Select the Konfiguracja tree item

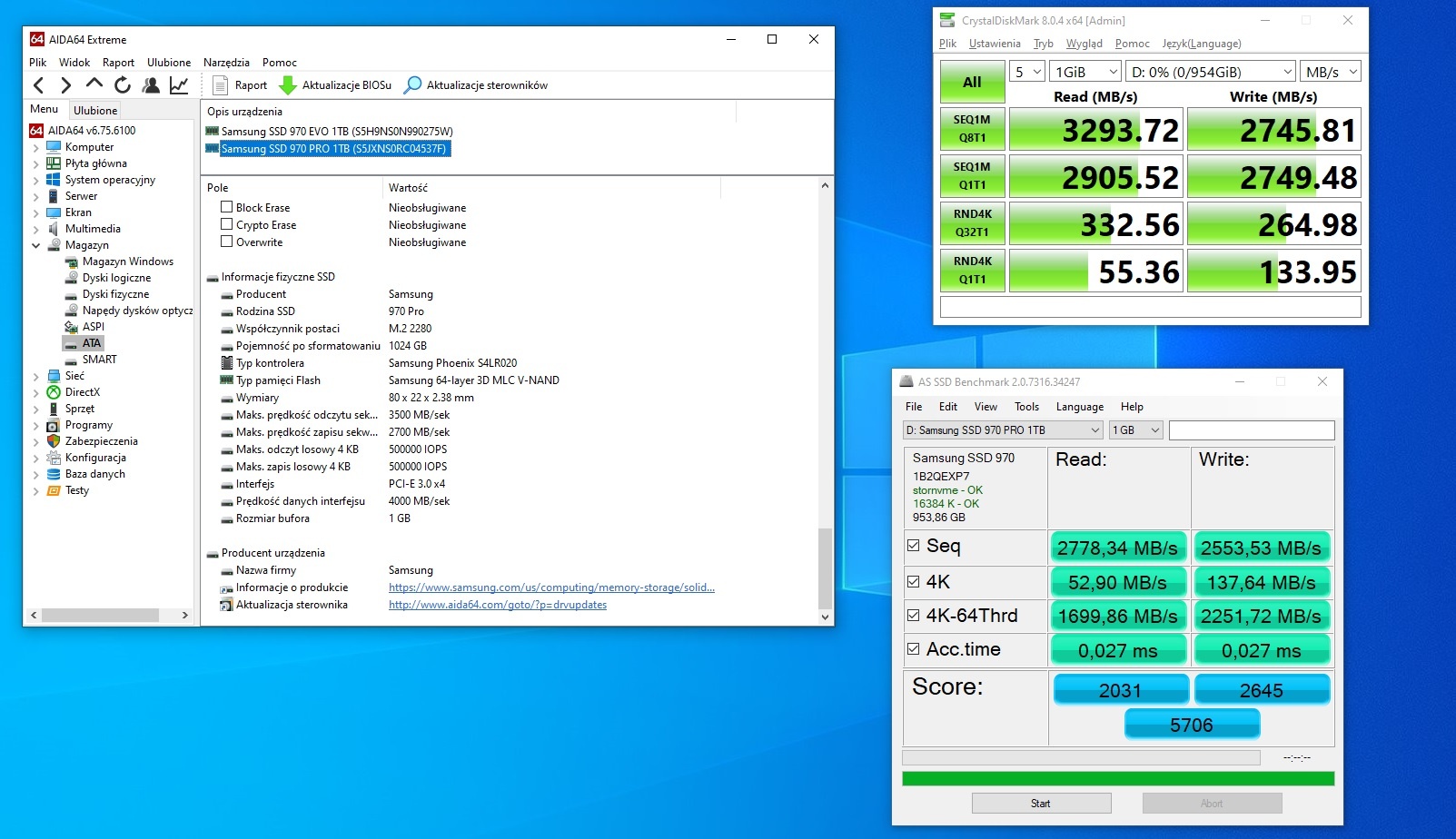[x=95, y=458]
